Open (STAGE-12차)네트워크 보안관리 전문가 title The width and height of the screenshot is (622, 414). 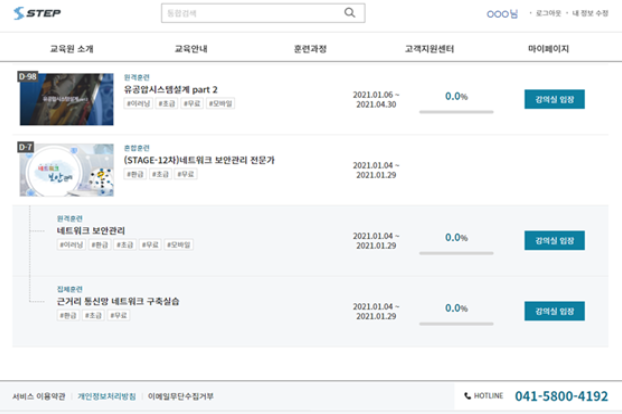pos(199,160)
